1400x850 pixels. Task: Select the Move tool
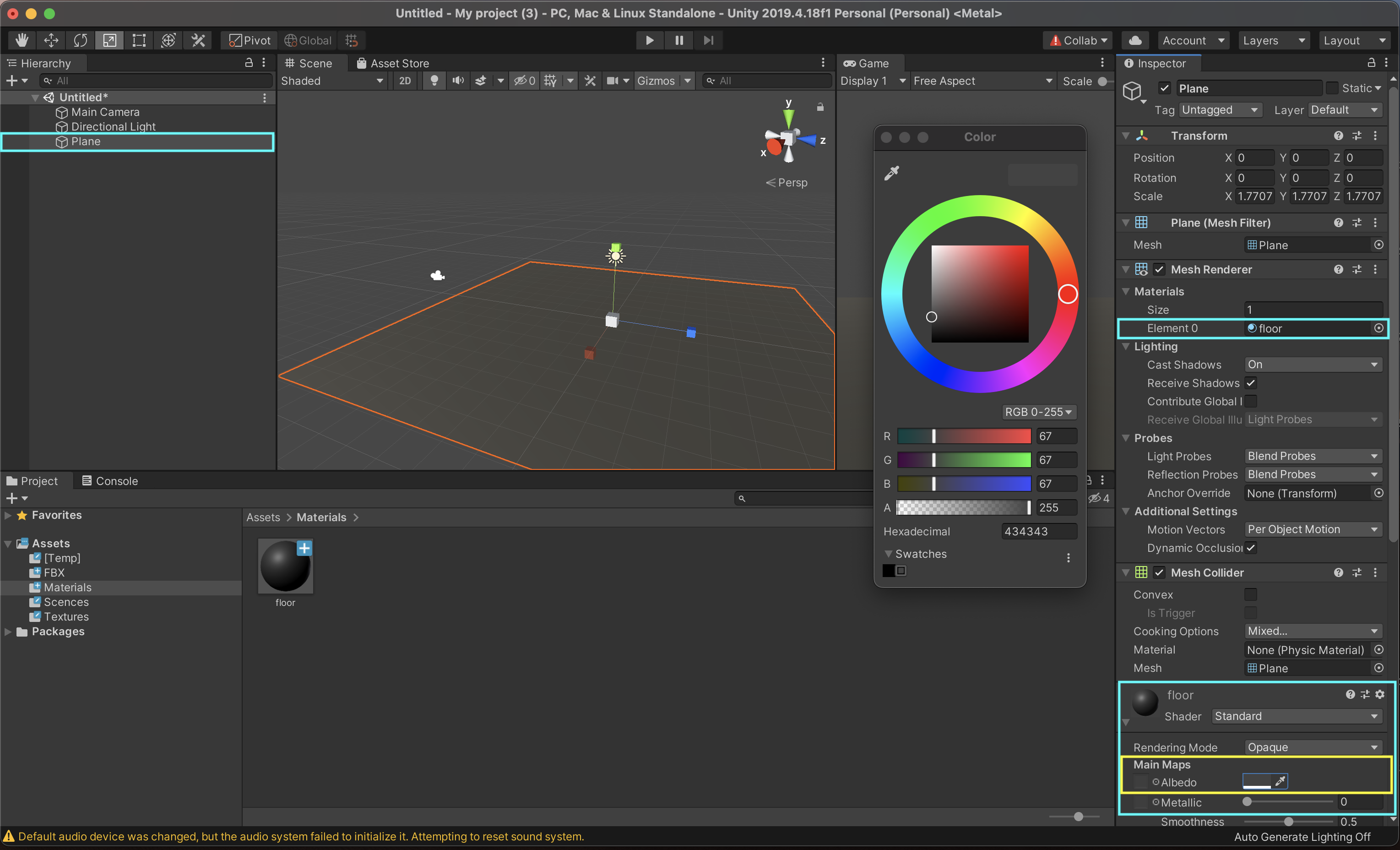(51, 40)
